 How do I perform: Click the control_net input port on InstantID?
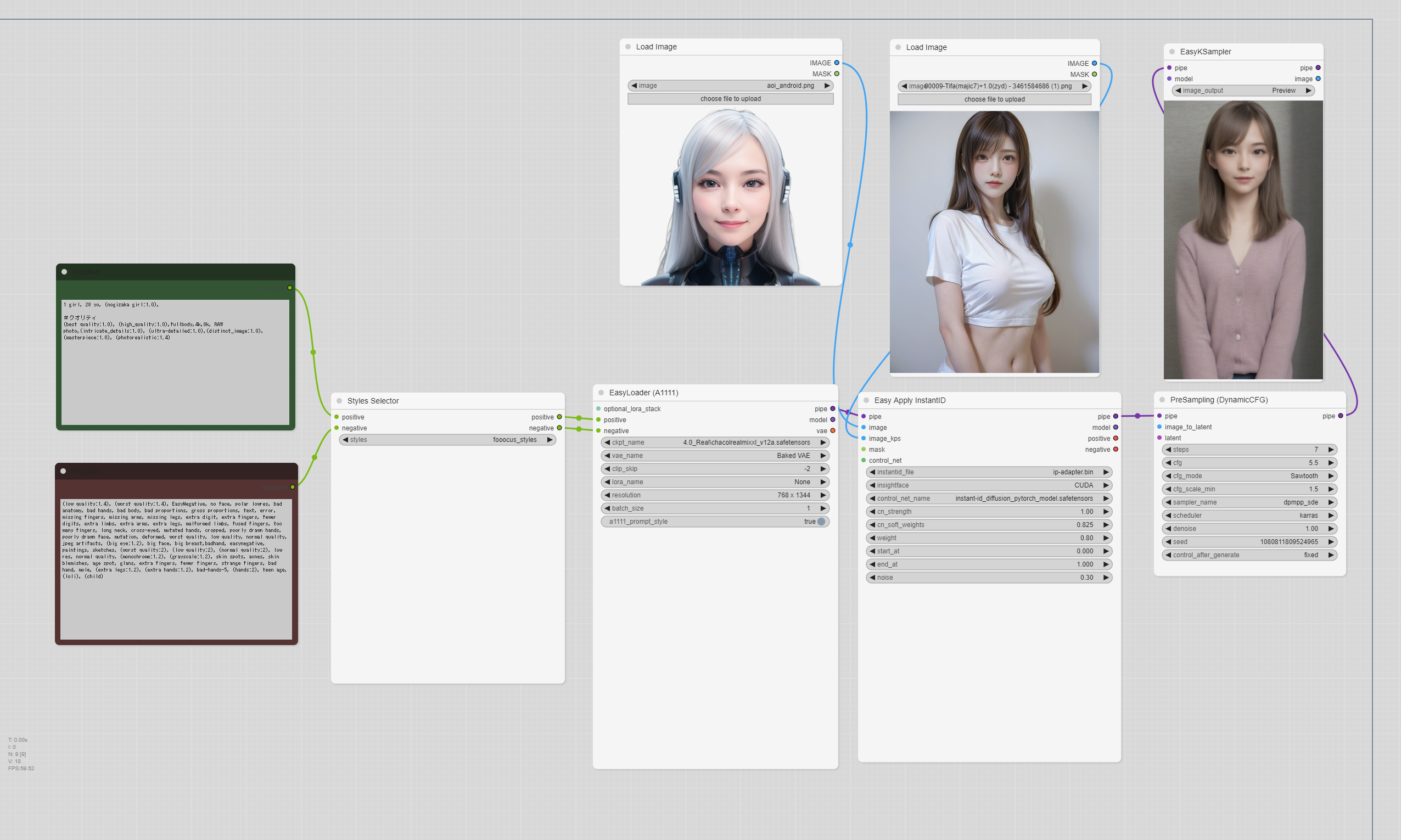(x=864, y=460)
